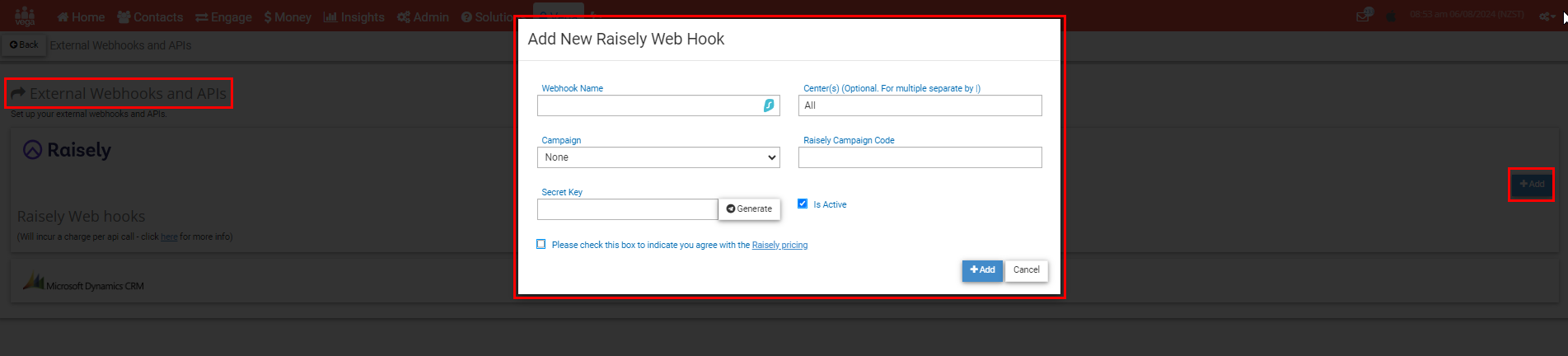This screenshot has width=1568, height=356.
Task: Open the Engage menu
Action: [x=223, y=16]
